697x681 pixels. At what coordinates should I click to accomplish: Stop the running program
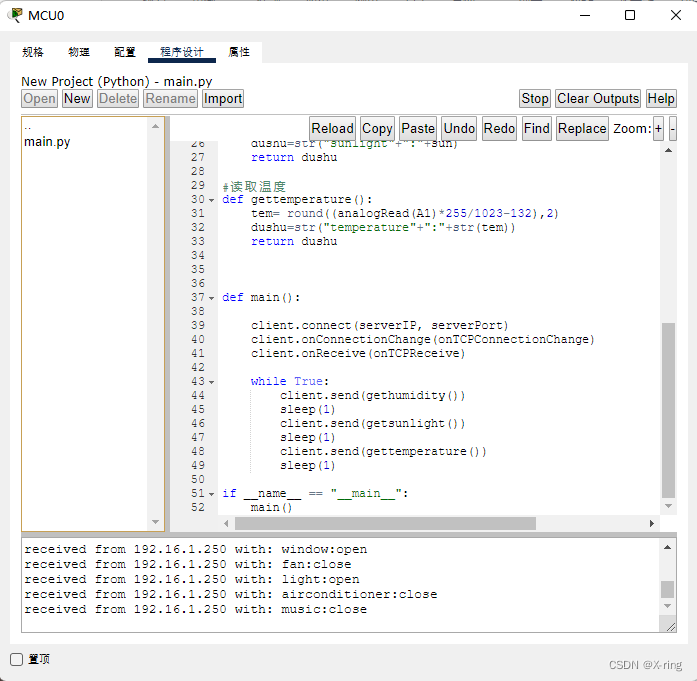coord(535,98)
